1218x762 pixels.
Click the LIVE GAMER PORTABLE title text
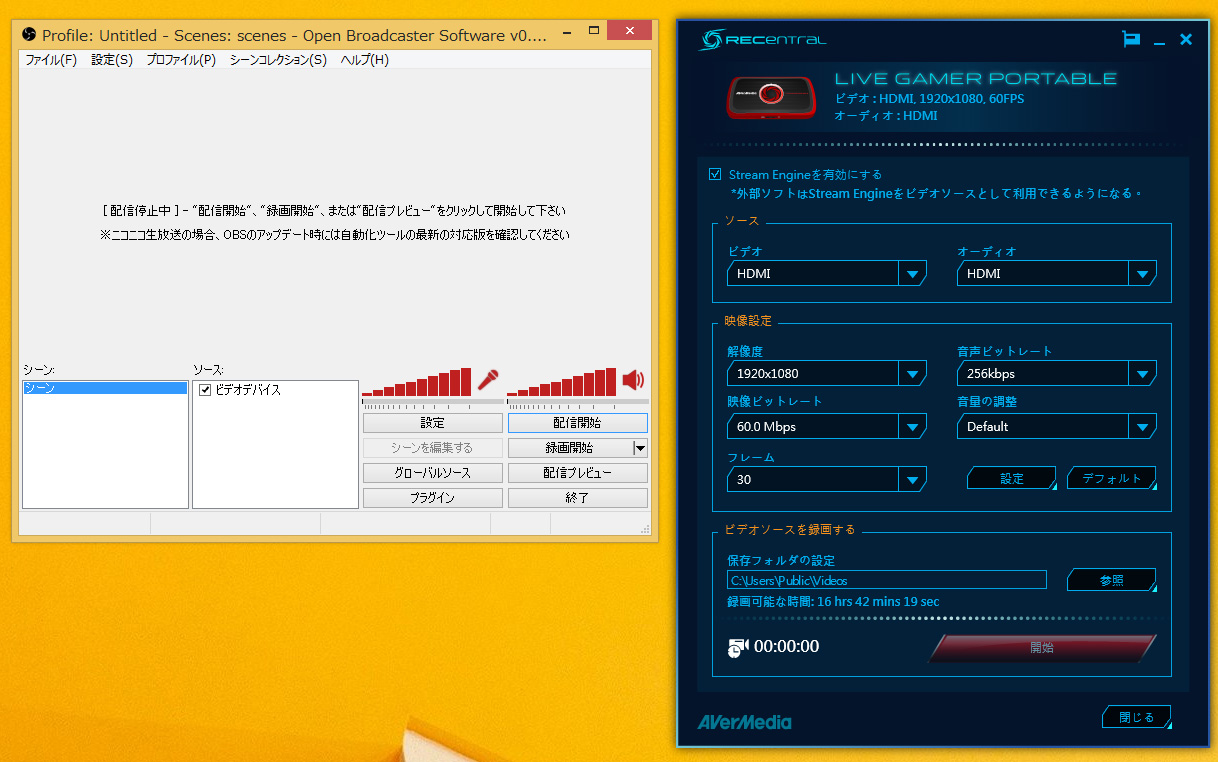(x=976, y=79)
